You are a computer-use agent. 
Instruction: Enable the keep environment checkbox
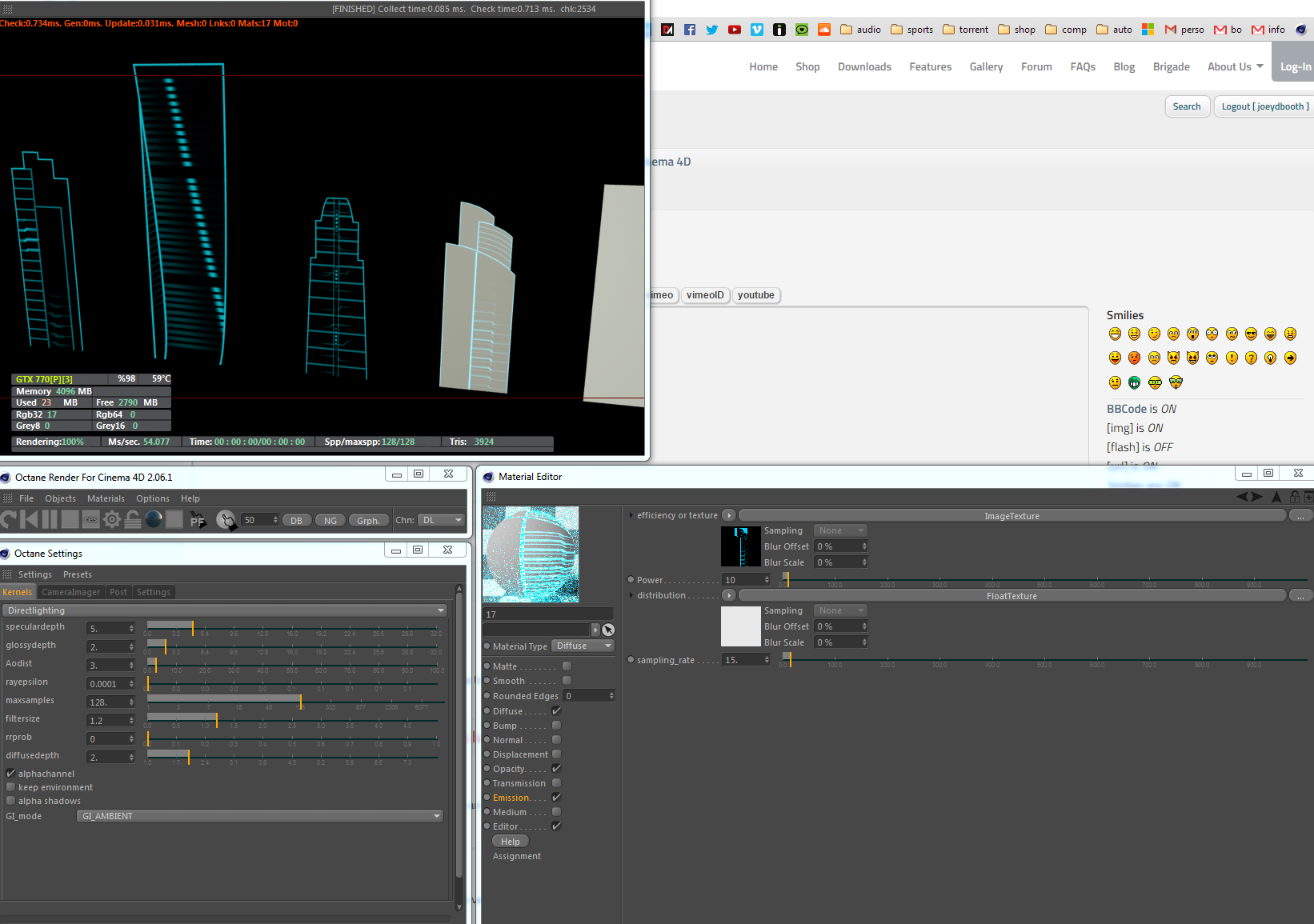(11, 787)
